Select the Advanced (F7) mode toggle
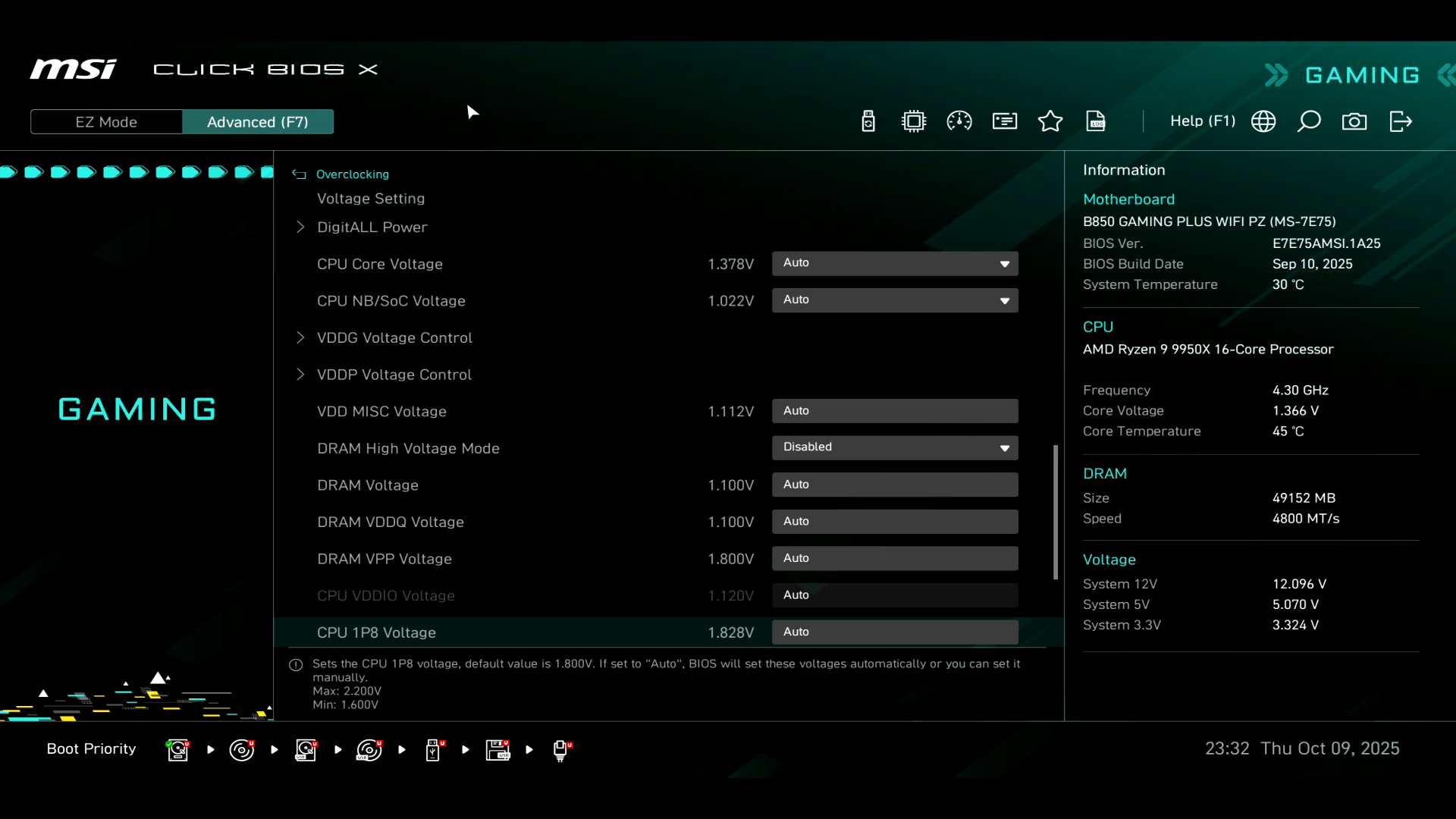 (x=258, y=122)
